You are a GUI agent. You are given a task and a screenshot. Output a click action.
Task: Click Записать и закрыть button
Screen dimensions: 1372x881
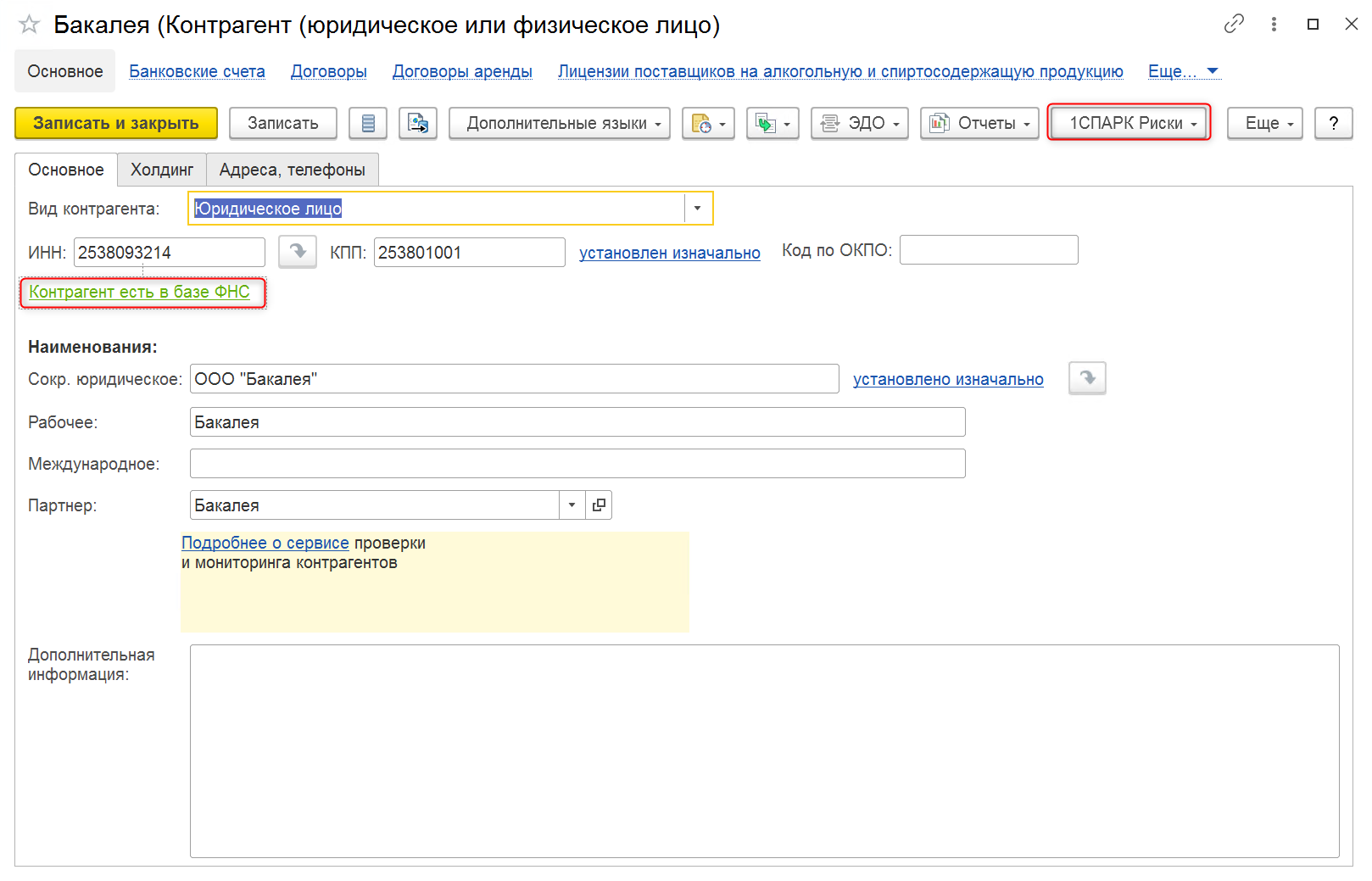click(116, 124)
